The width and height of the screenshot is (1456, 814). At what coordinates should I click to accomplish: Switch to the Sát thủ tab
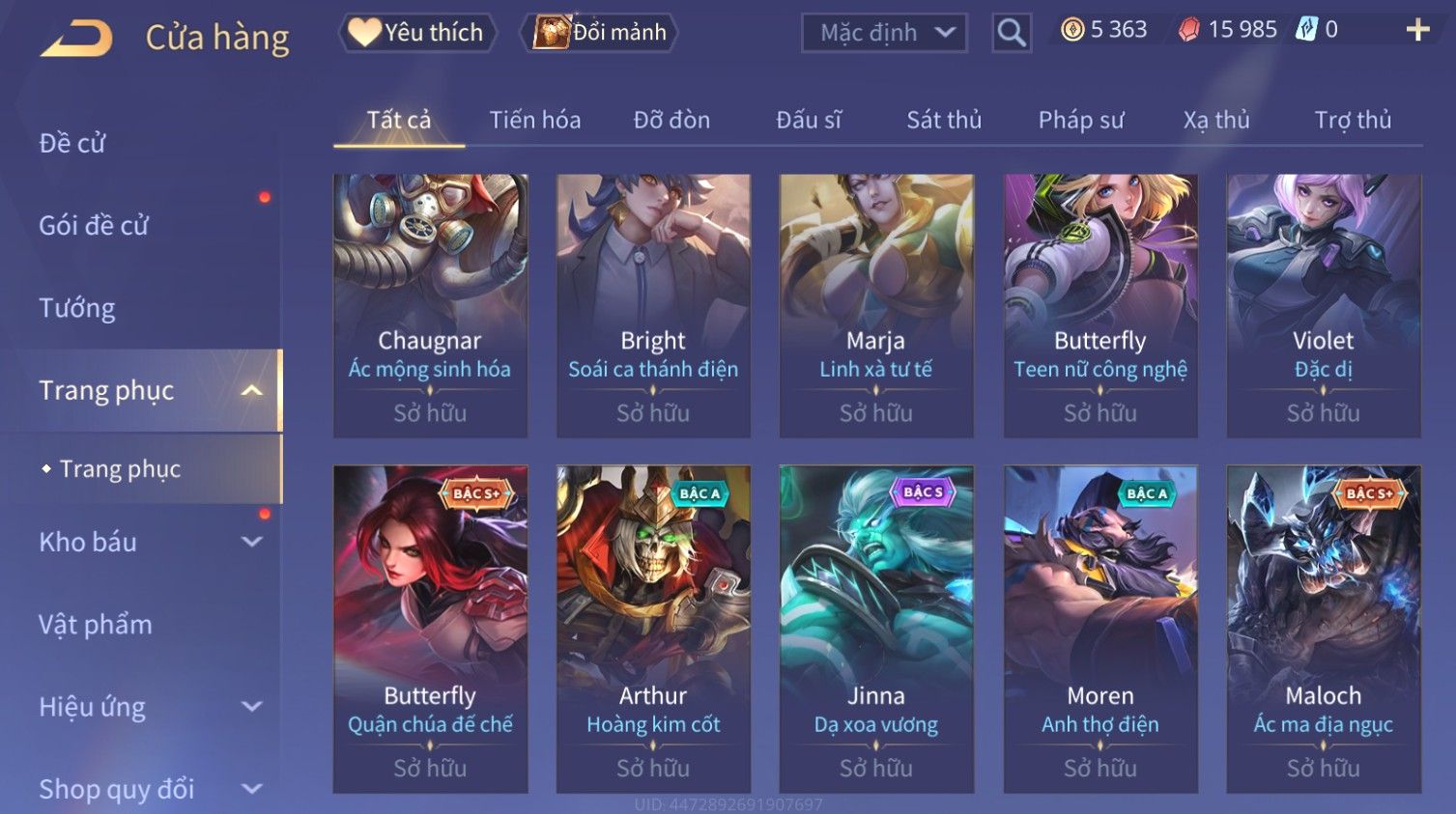point(944,120)
